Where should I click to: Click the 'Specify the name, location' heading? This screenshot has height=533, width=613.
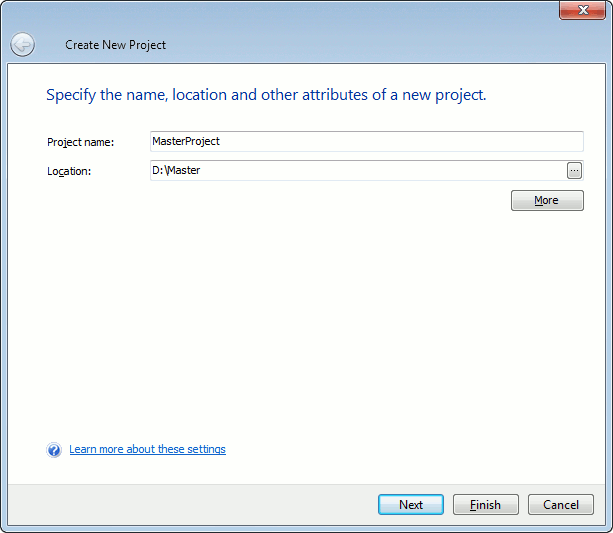[266, 95]
